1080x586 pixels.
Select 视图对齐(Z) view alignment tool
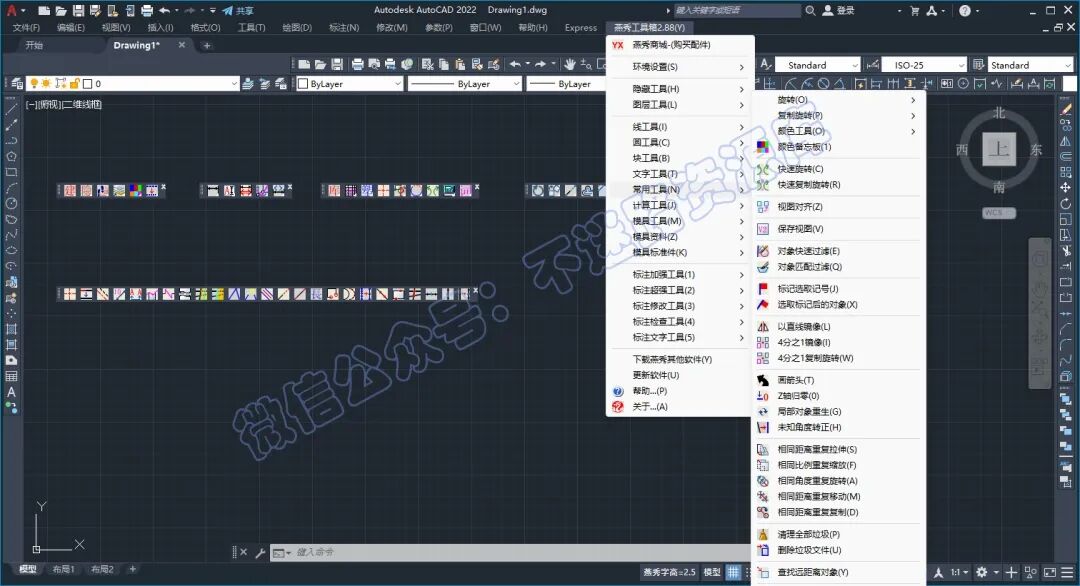(838, 207)
